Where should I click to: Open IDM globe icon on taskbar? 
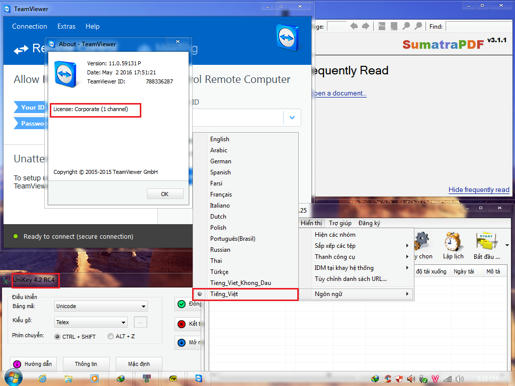(x=120, y=379)
